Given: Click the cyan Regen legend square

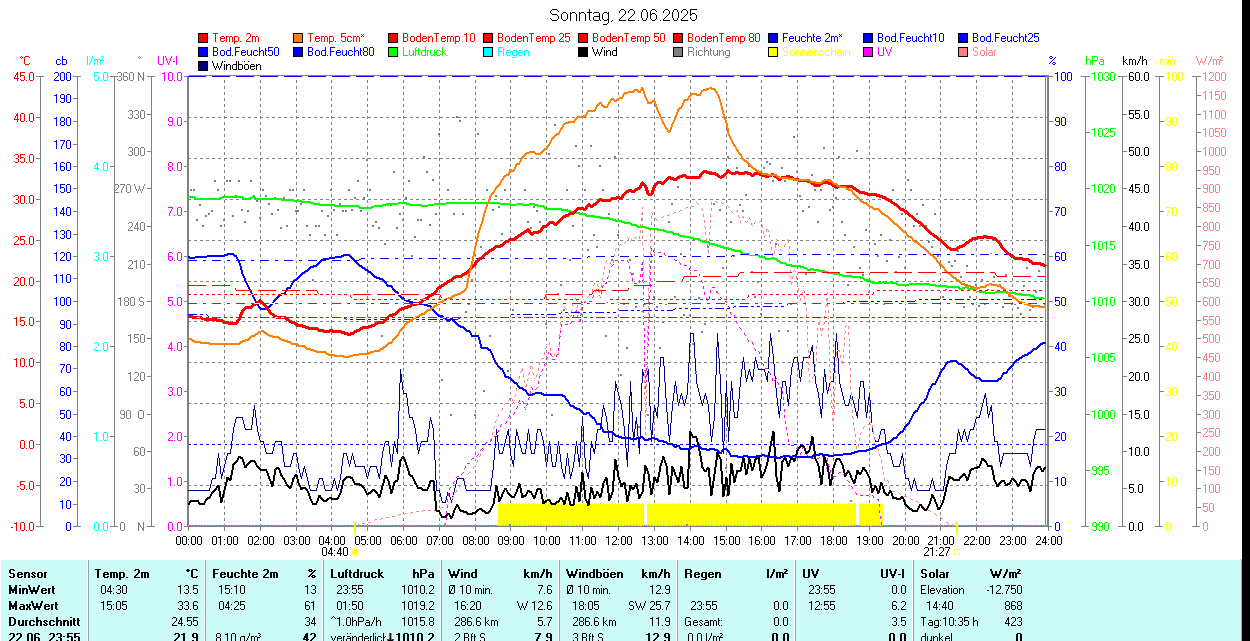Looking at the screenshot, I should (489, 52).
